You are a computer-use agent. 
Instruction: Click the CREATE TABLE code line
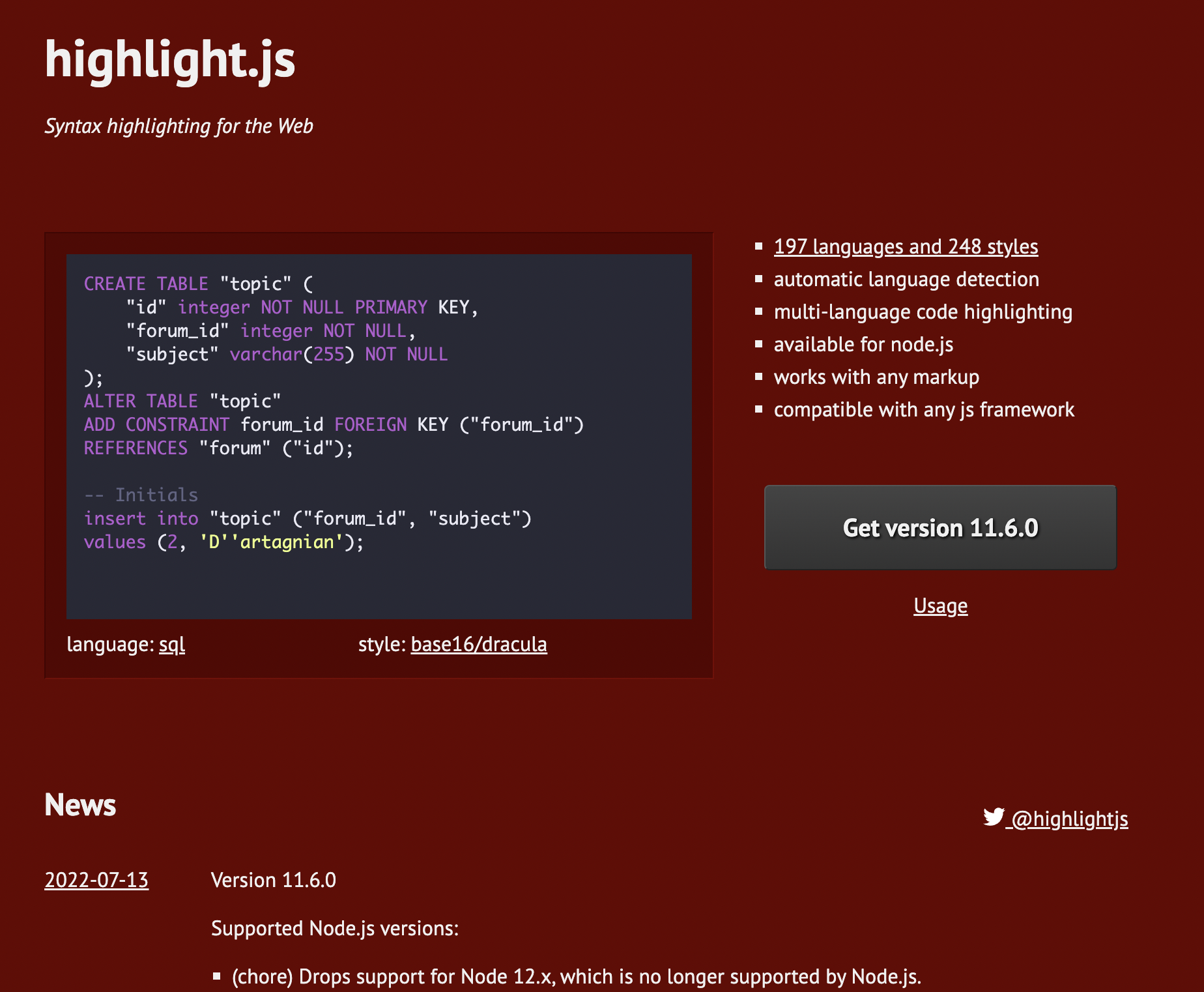(199, 284)
